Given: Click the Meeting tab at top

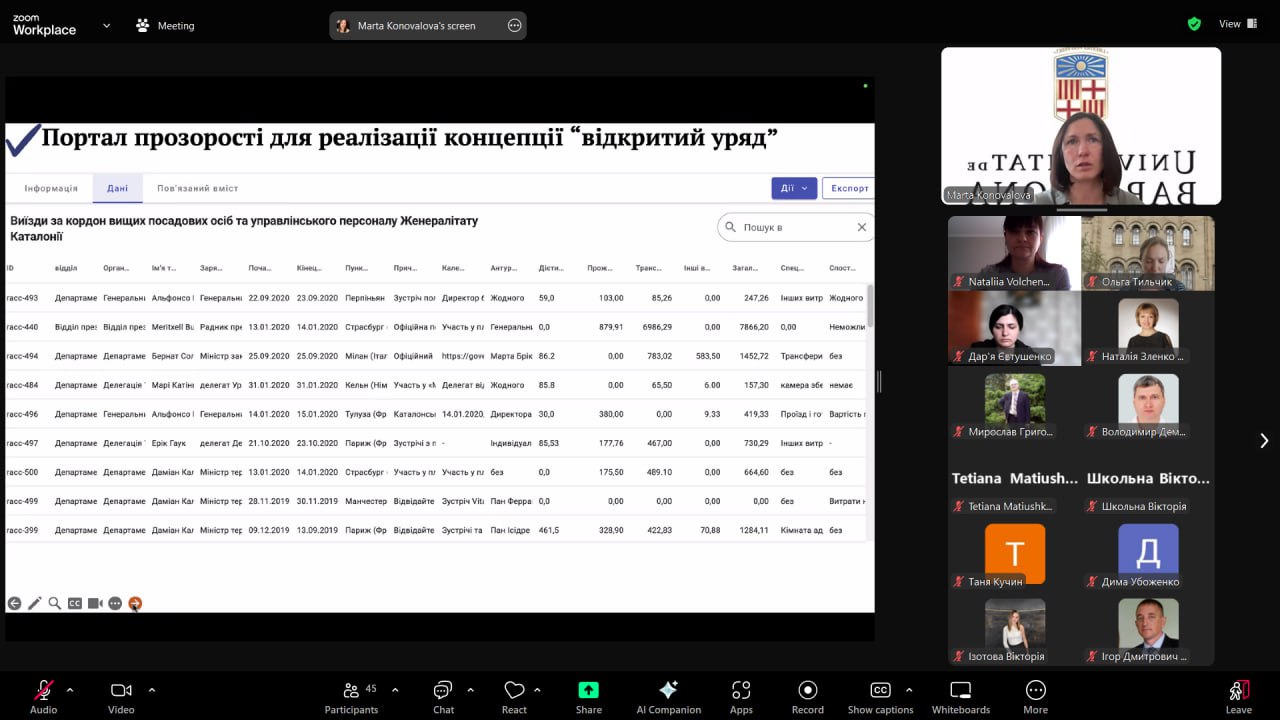Looking at the screenshot, I should (166, 26).
